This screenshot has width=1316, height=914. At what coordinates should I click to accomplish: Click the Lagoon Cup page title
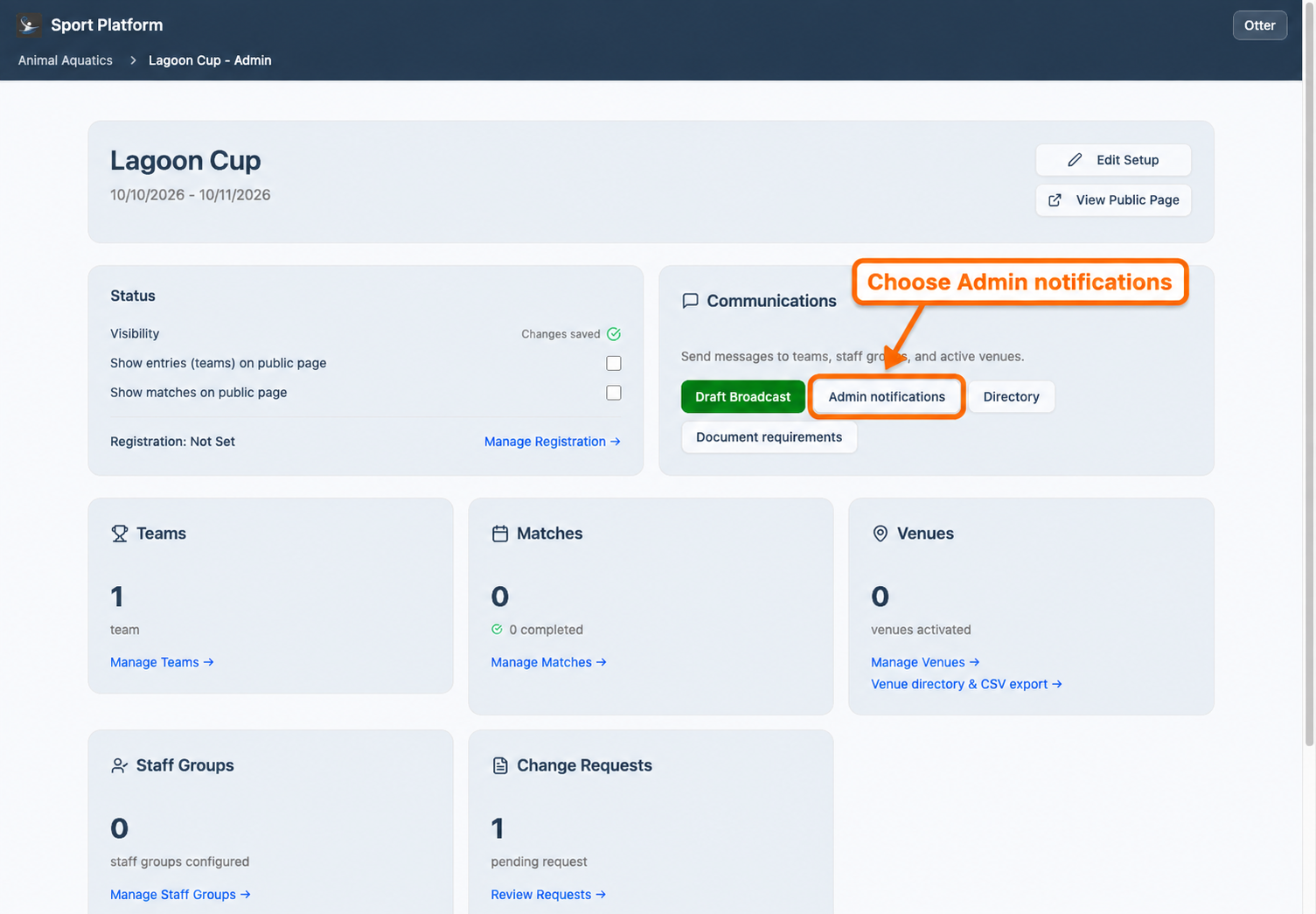pos(185,161)
